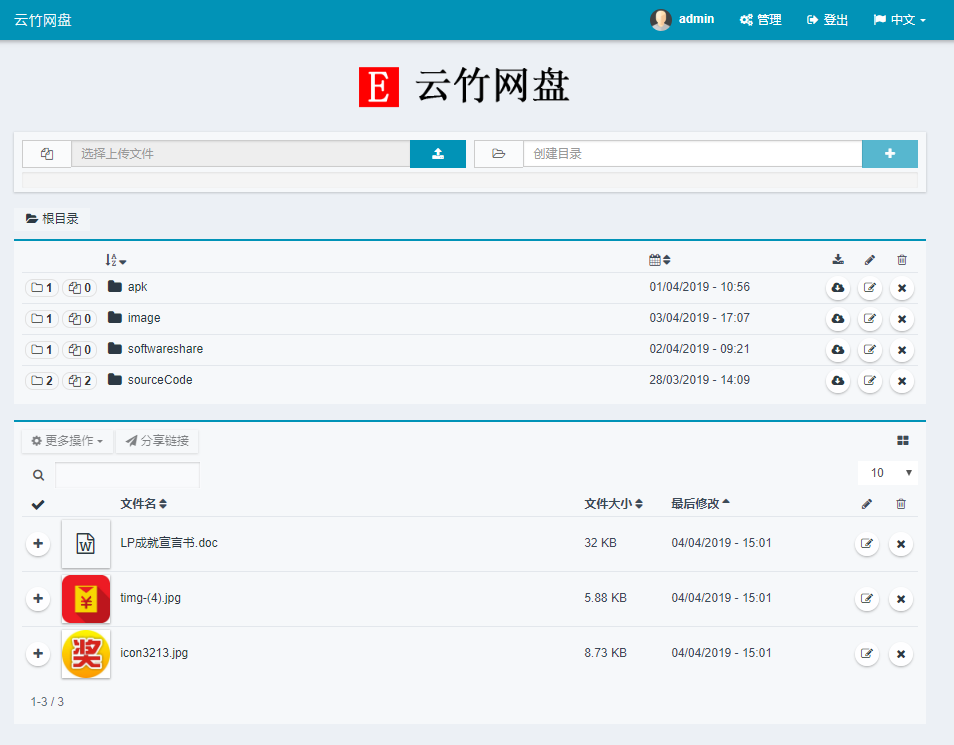Screen dimensions: 954x745
Task: Click the teal upload file icon
Action: [437, 153]
